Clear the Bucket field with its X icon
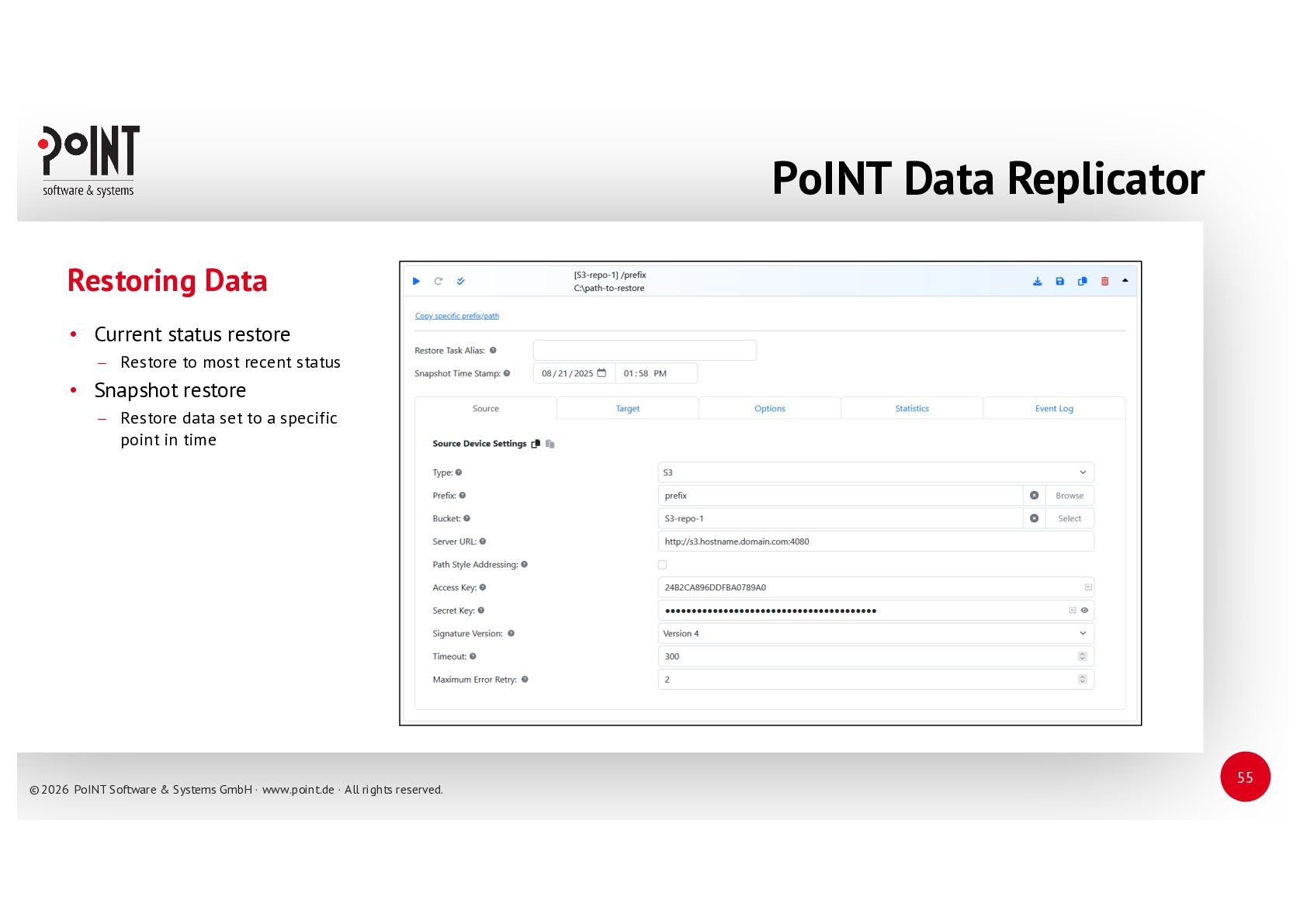The height and width of the screenshot is (924, 1307). (1035, 518)
